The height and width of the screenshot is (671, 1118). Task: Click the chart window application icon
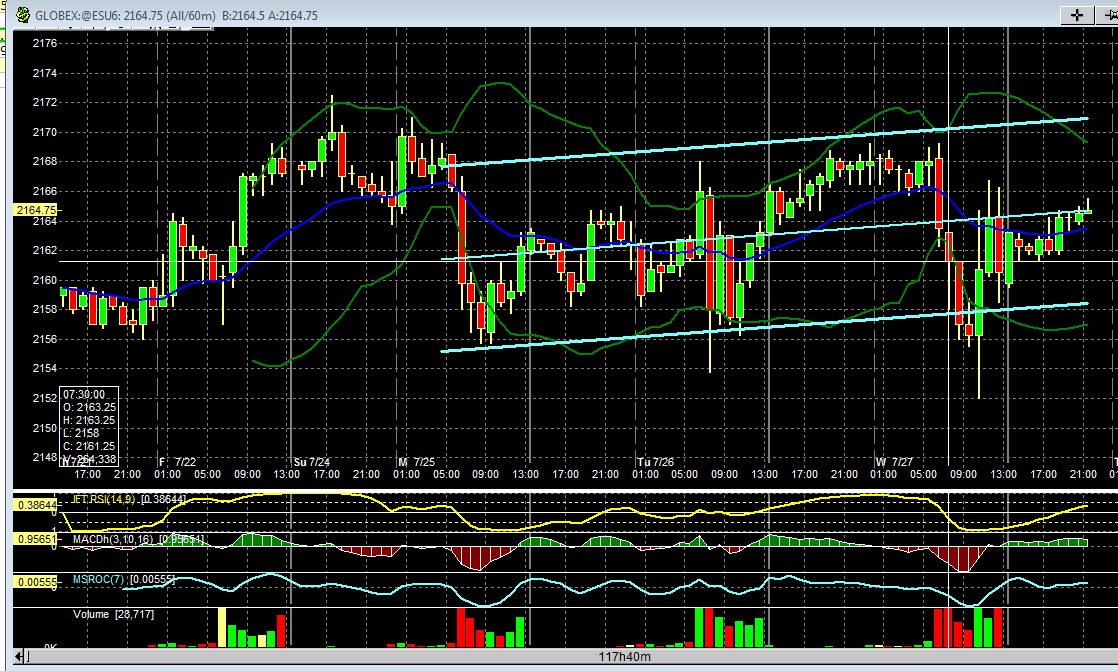click(23, 15)
